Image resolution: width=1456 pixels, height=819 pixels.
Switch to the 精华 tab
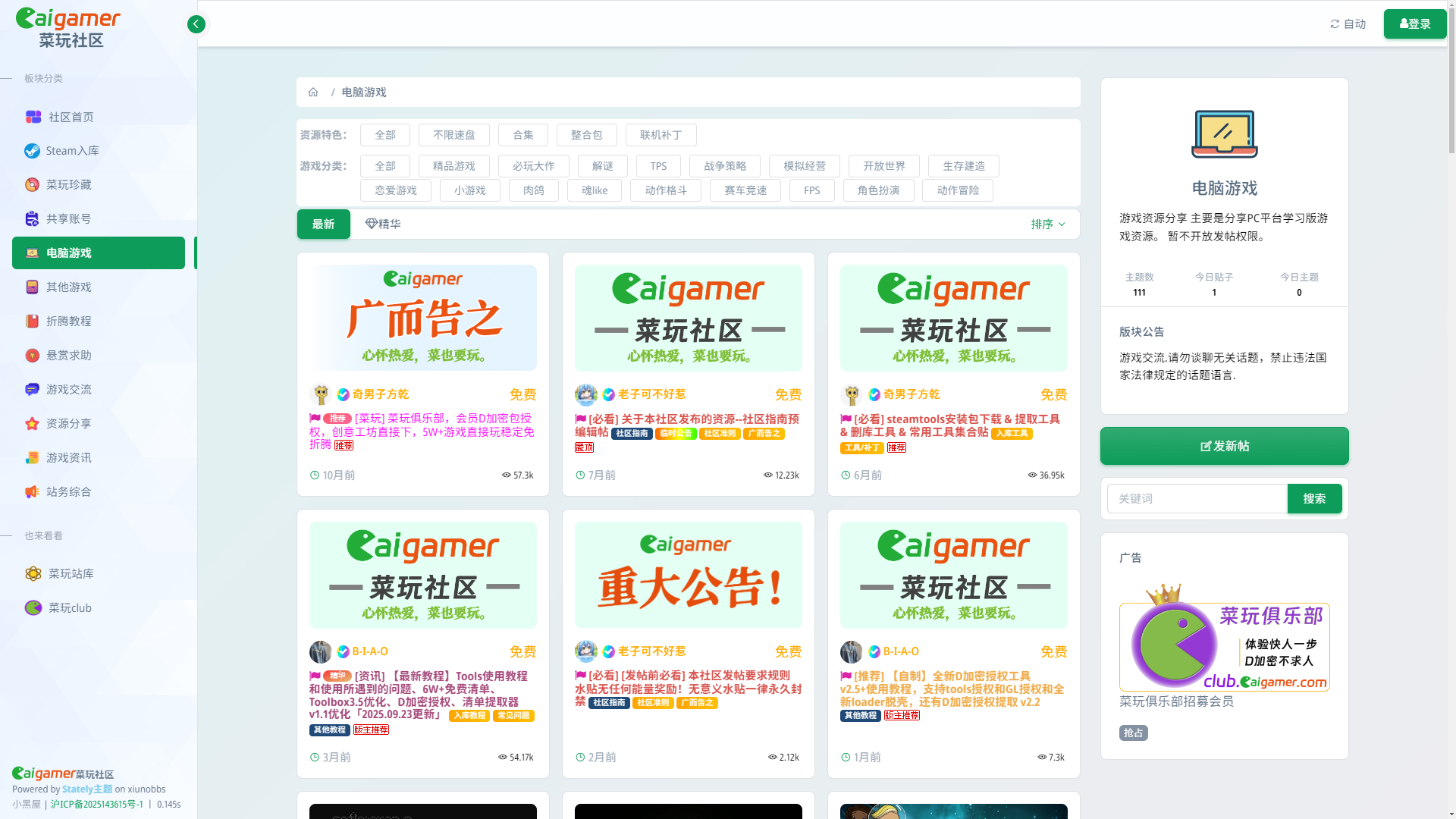click(383, 224)
